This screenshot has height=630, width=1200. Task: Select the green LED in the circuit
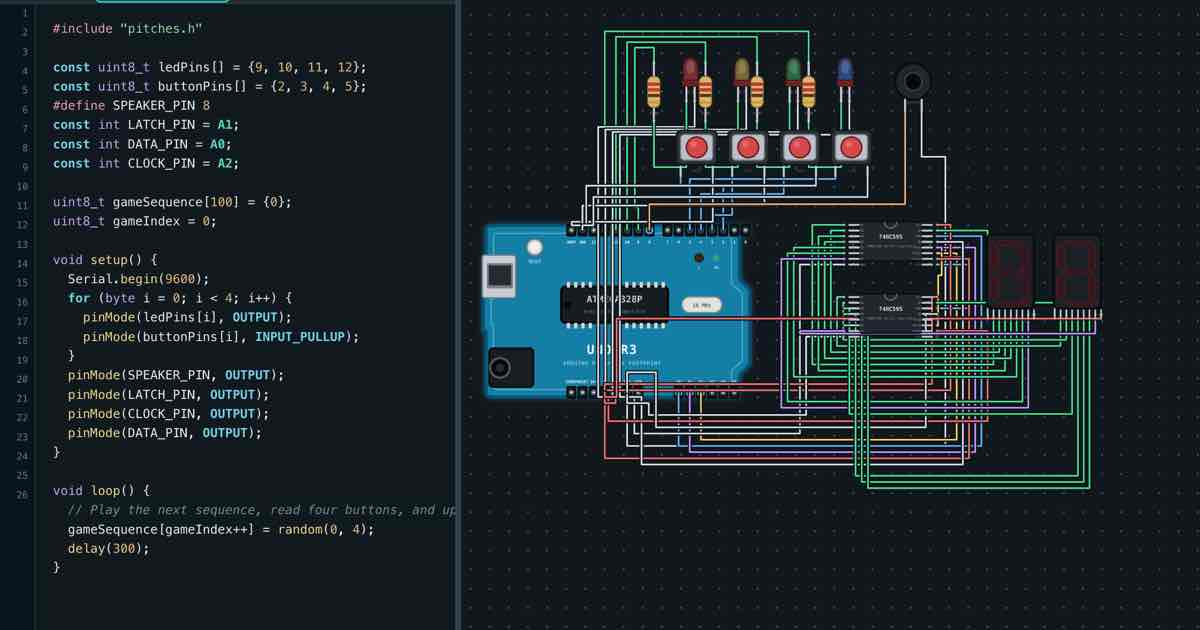click(793, 73)
